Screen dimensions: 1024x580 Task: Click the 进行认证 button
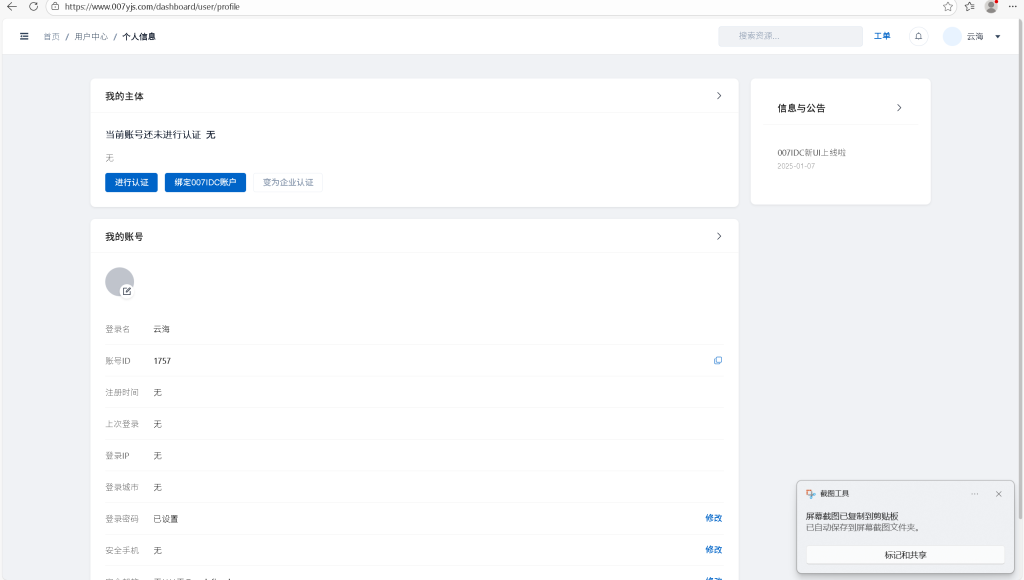pyautogui.click(x=131, y=182)
